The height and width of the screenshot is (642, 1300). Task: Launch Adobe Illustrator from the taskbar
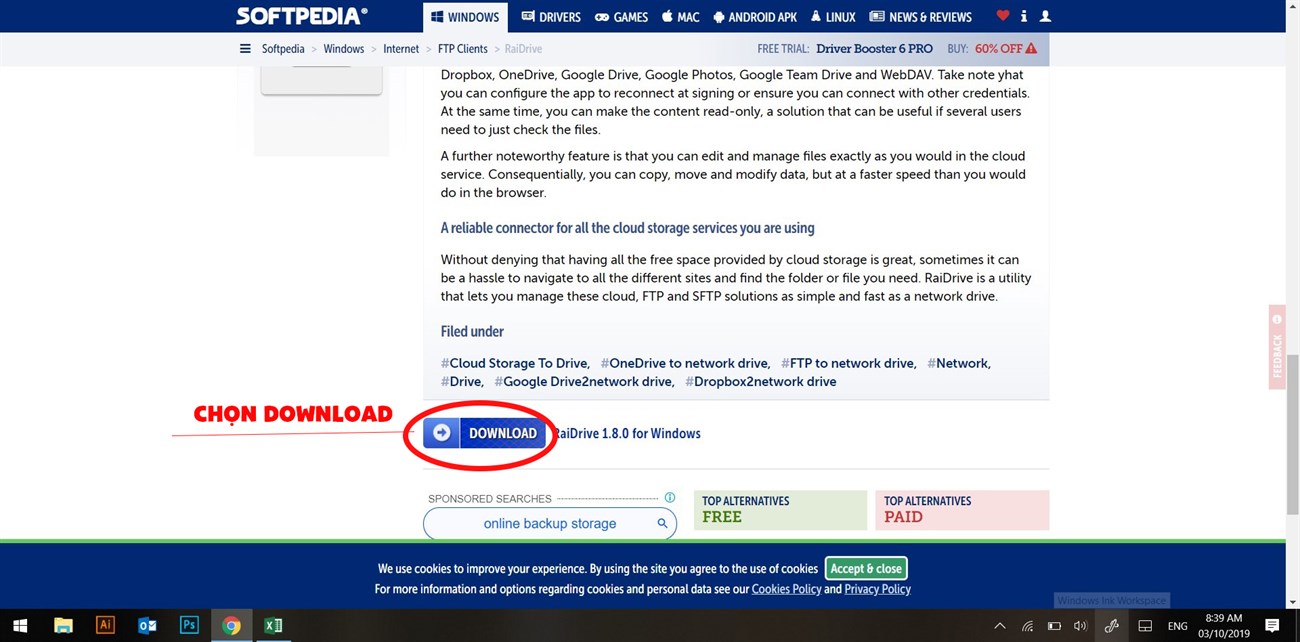(105, 626)
